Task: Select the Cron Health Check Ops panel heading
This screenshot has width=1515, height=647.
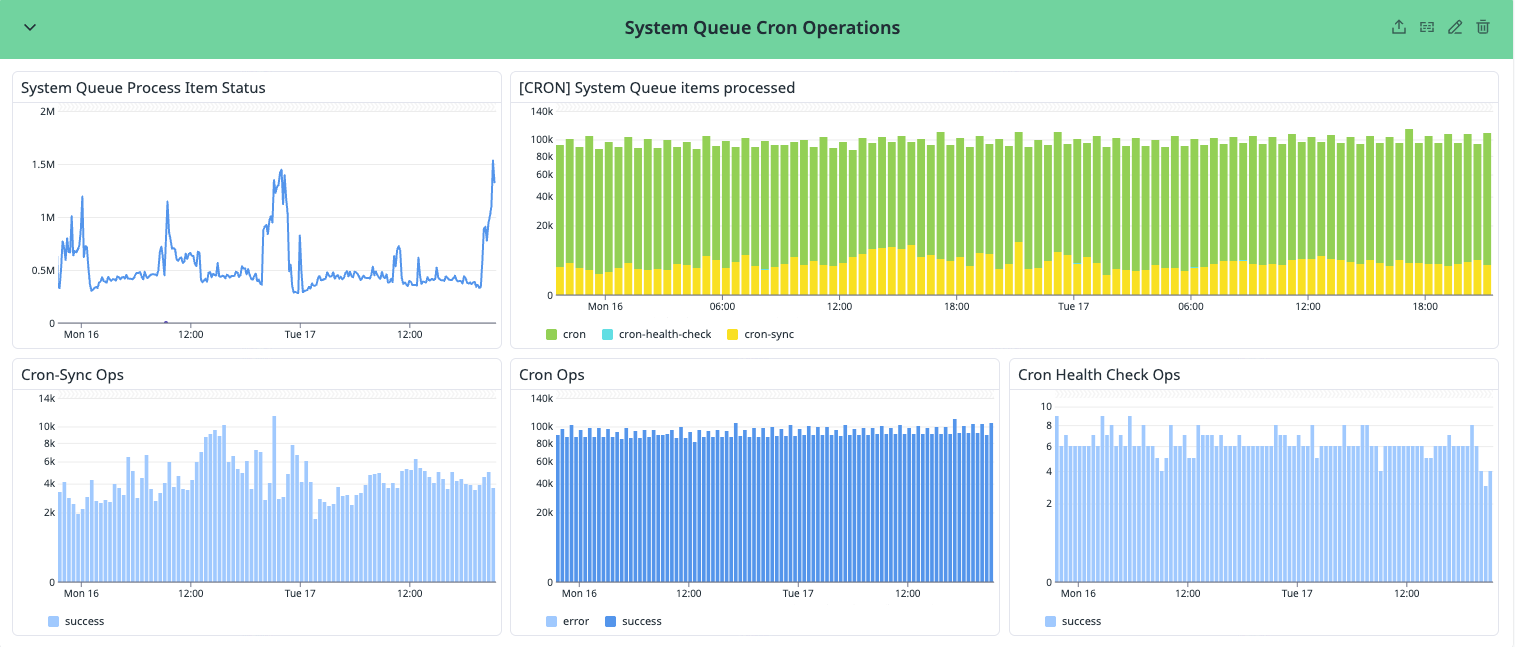Action: tap(1098, 374)
